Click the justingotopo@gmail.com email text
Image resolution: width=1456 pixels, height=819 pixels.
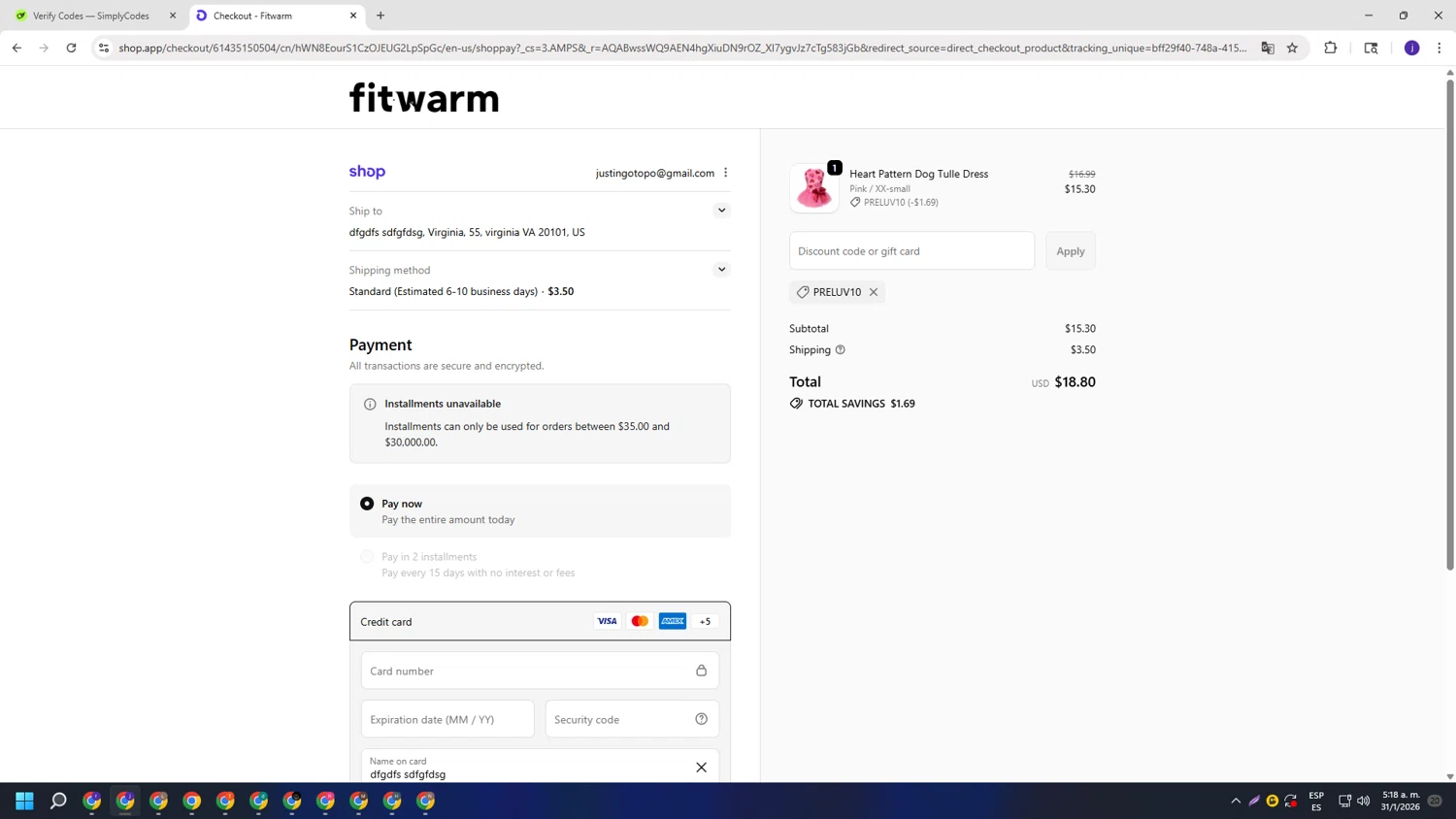655,173
